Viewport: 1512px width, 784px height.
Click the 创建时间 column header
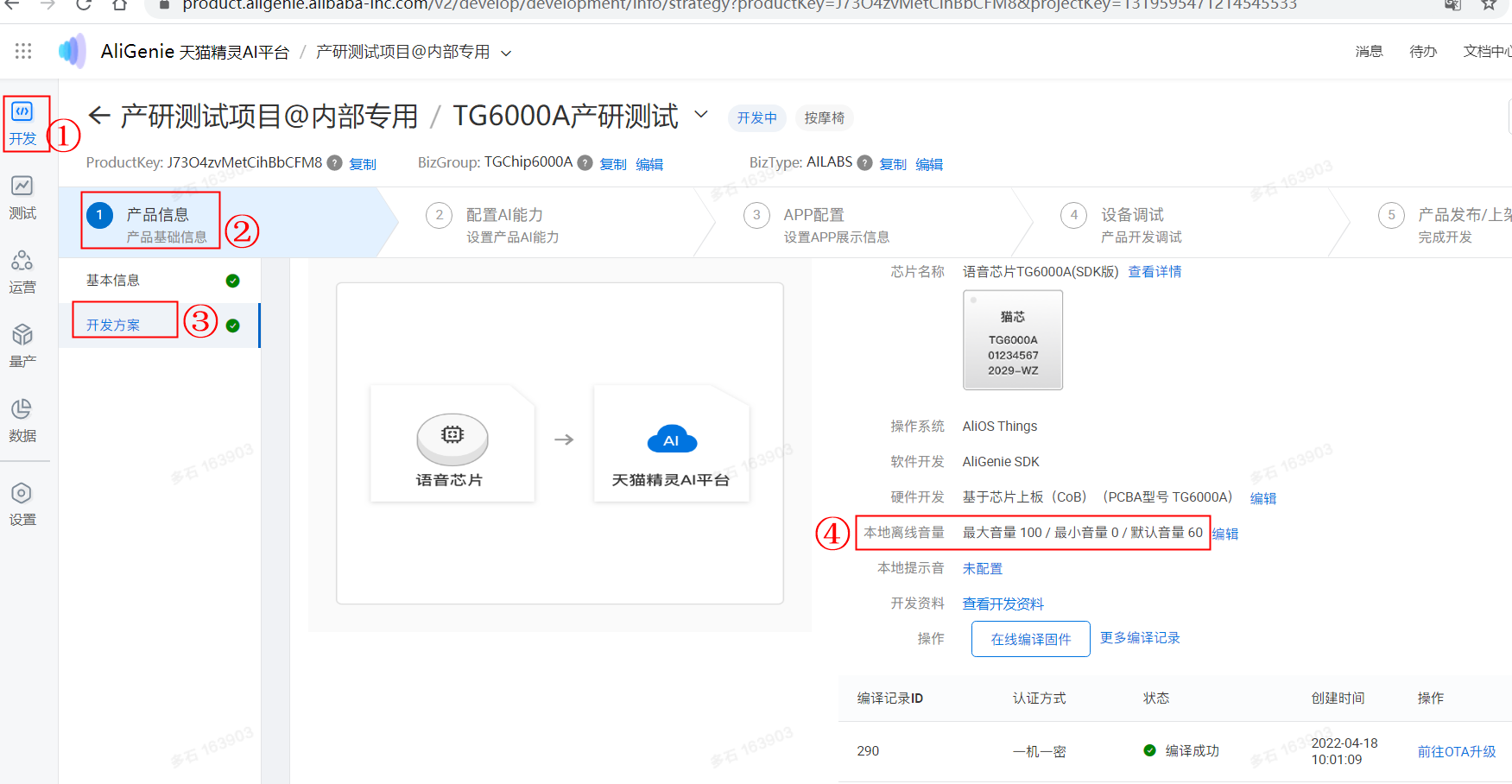(x=1338, y=699)
